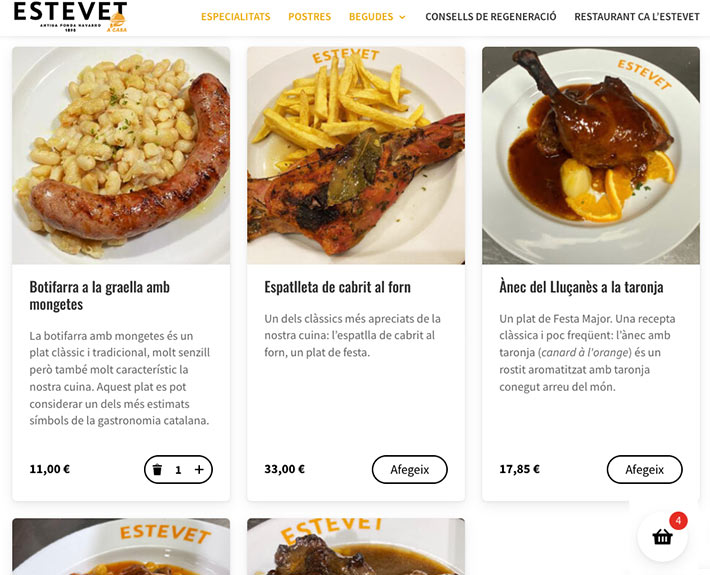Open the Especialitats menu item
710x575 pixels.
click(x=235, y=17)
